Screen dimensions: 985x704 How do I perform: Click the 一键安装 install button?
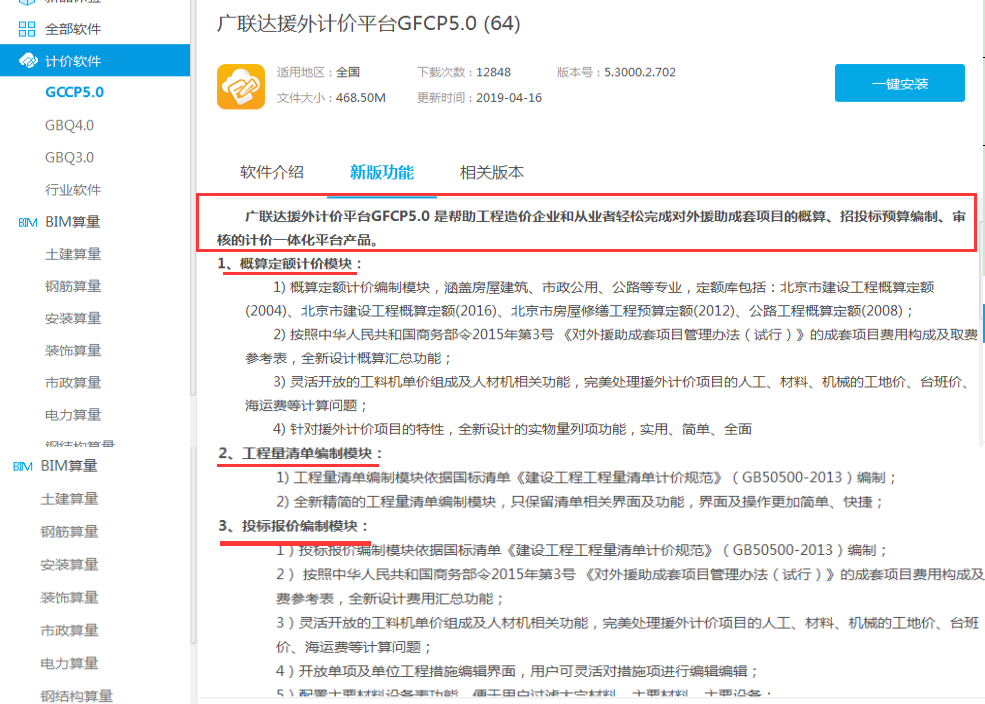coord(900,83)
